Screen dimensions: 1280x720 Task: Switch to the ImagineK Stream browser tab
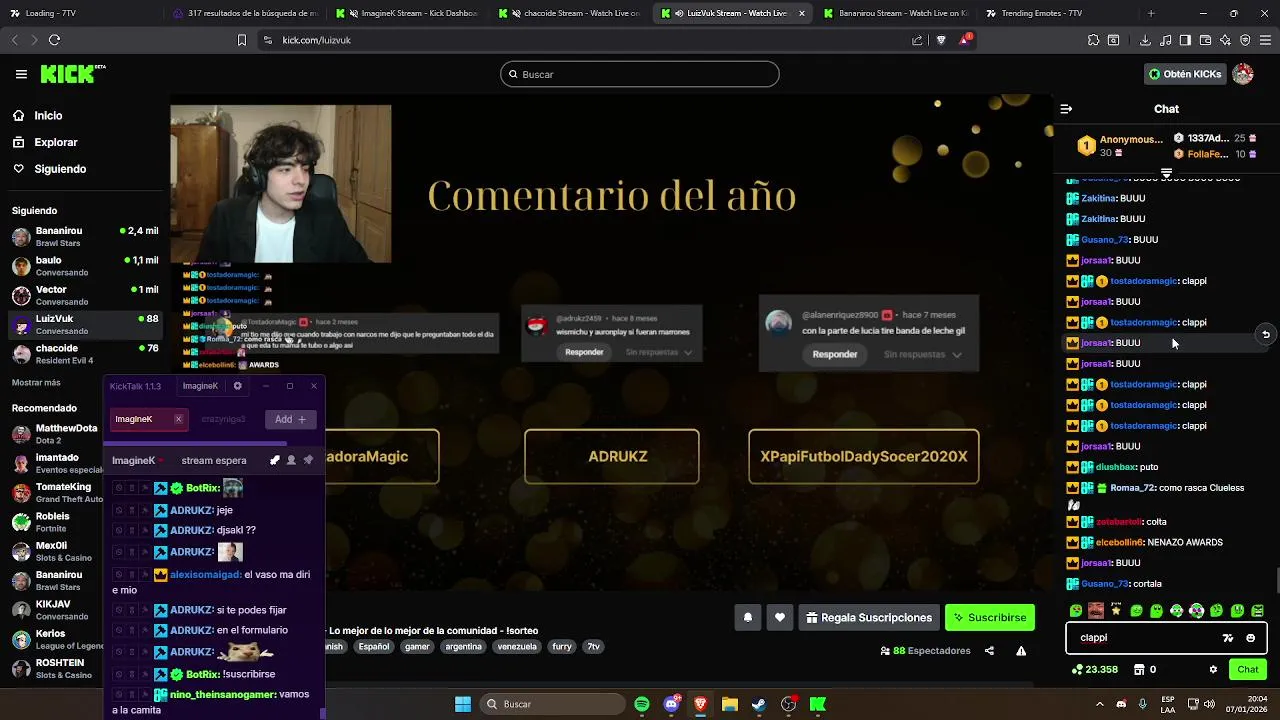click(x=406, y=13)
